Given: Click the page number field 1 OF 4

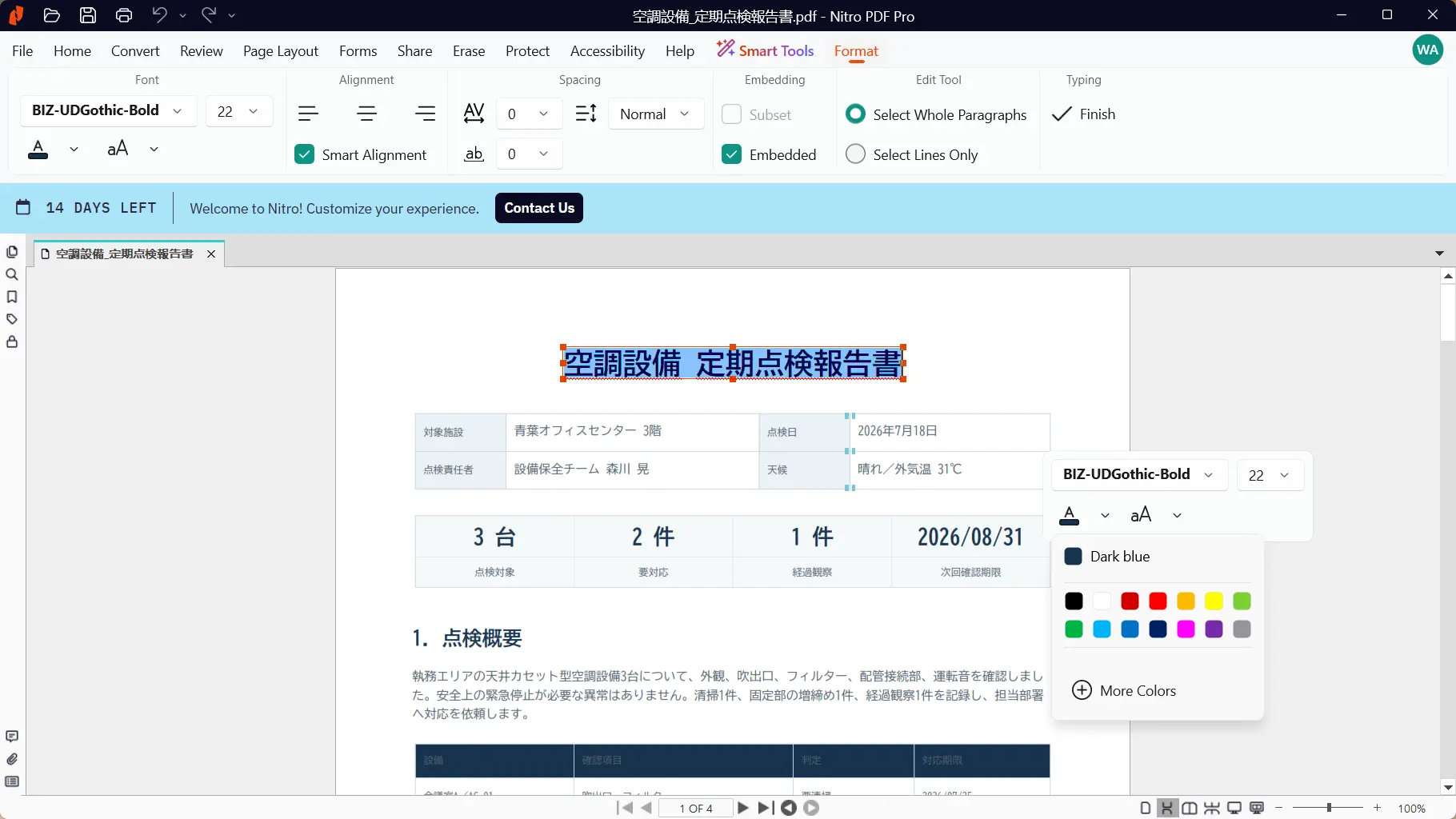Looking at the screenshot, I should pos(696,808).
